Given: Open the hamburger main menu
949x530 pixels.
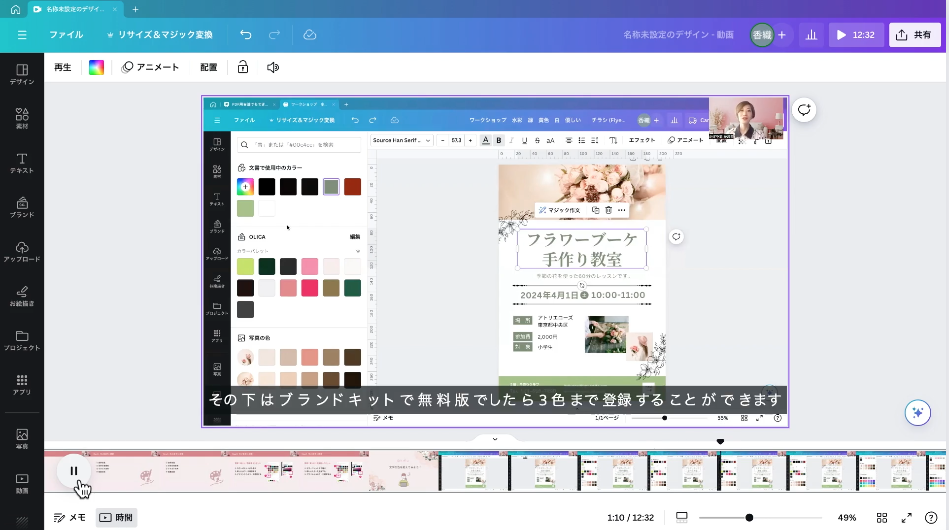Looking at the screenshot, I should click(x=22, y=35).
